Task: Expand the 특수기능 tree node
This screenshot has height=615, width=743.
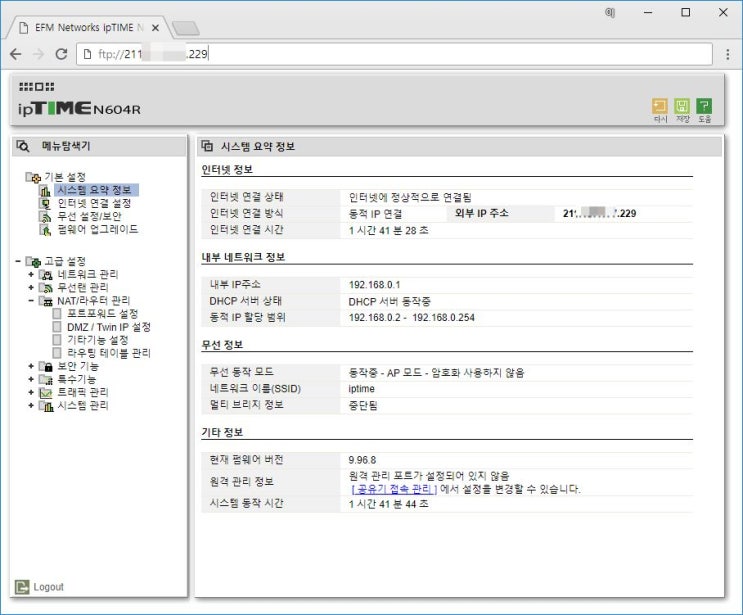Action: pyautogui.click(x=31, y=380)
